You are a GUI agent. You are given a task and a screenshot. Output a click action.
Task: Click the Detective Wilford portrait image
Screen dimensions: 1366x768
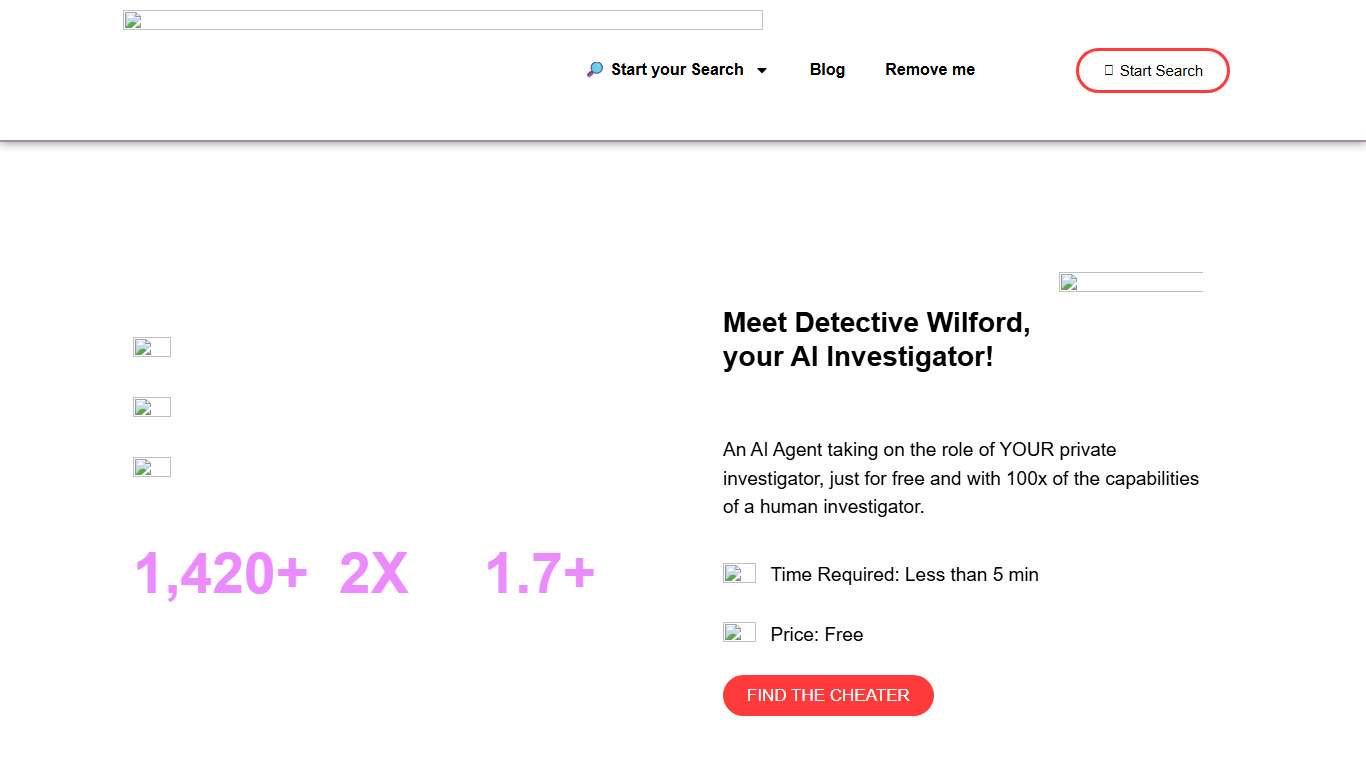pos(1130,281)
